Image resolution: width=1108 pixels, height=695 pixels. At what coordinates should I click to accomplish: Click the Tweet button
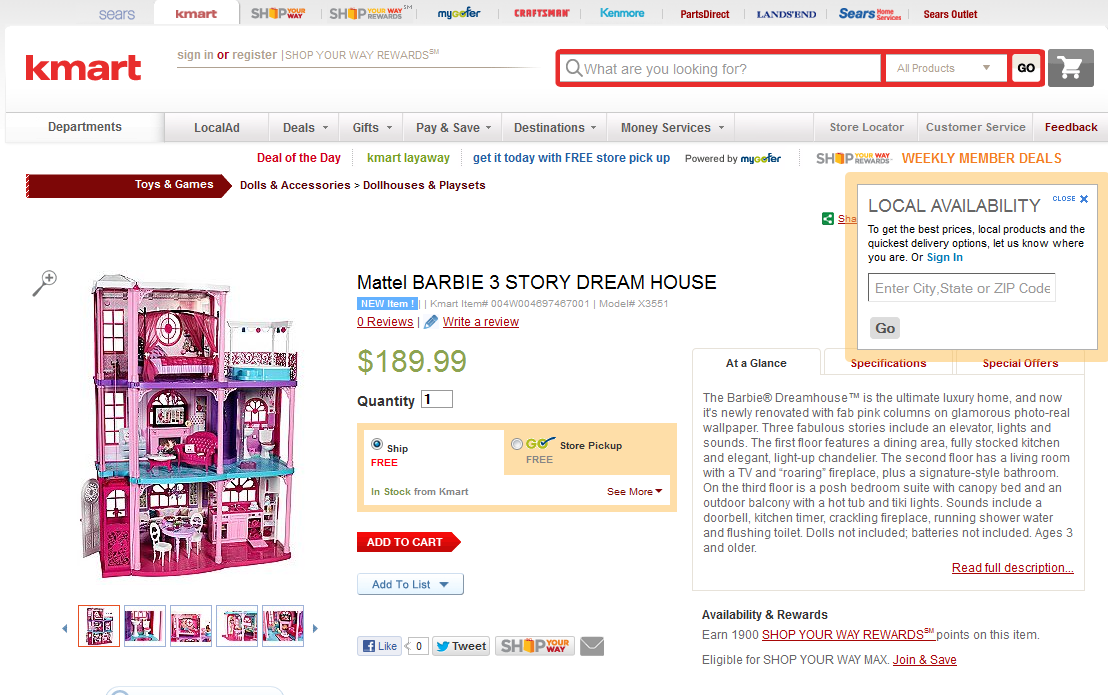pos(461,646)
